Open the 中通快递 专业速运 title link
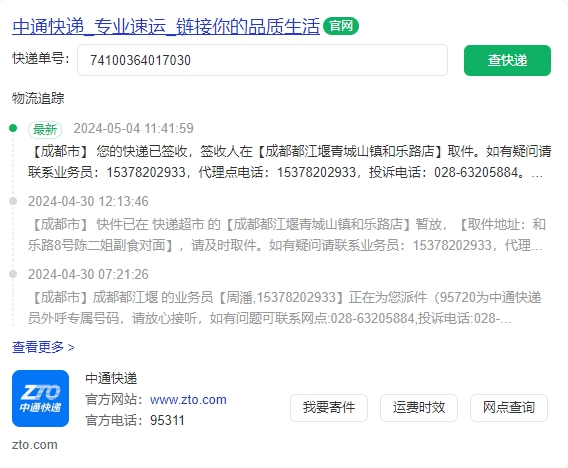568x468 pixels. pyautogui.click(x=166, y=26)
